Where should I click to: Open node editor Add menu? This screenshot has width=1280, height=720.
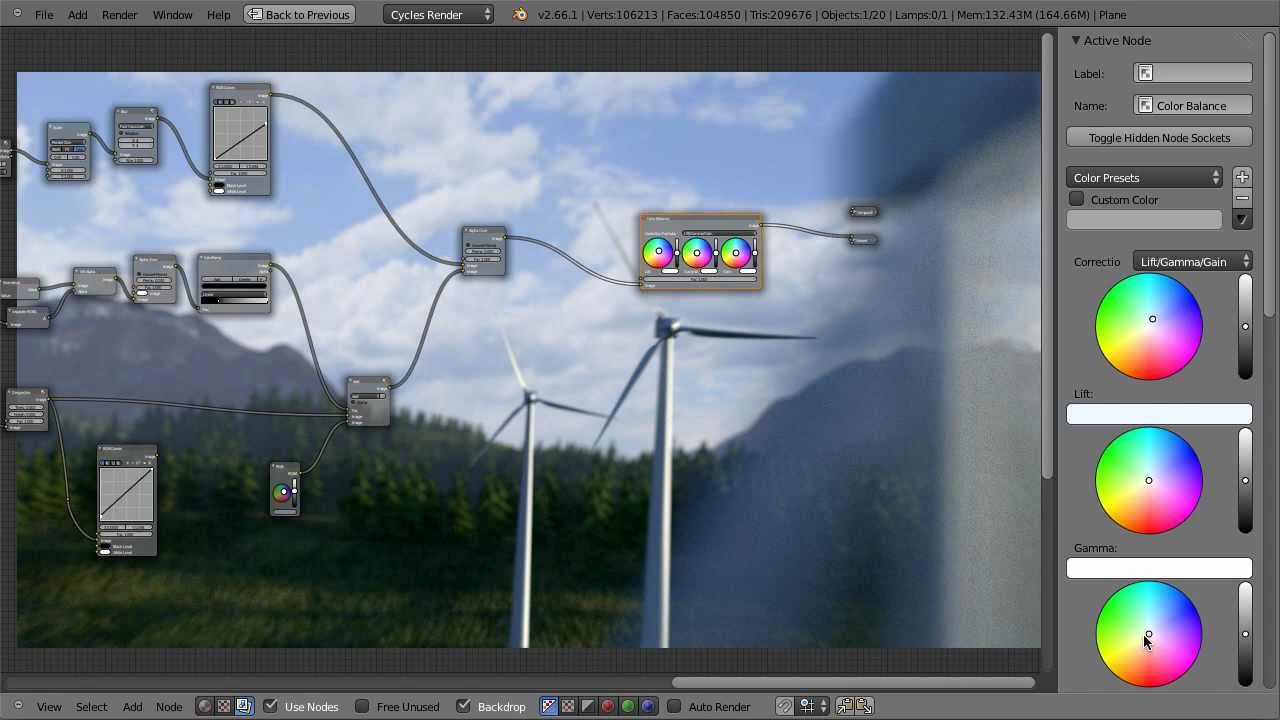point(132,706)
